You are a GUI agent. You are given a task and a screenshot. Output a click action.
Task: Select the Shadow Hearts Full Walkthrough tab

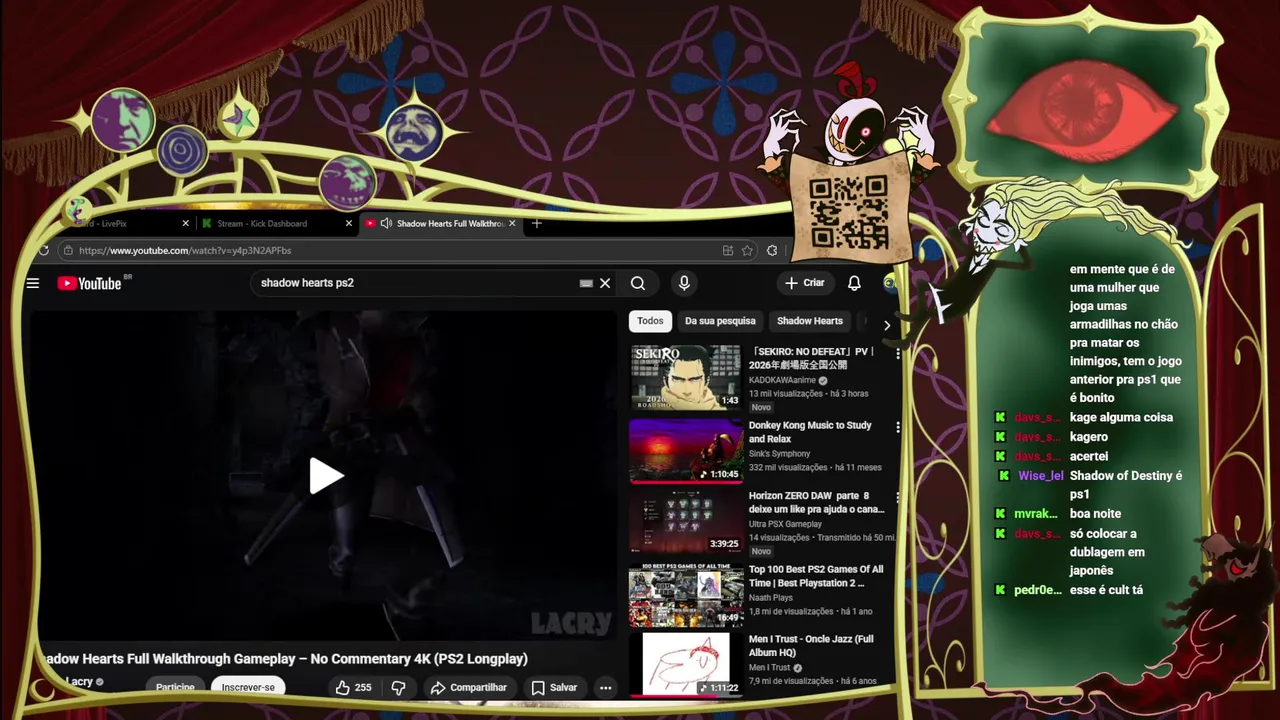[440, 223]
